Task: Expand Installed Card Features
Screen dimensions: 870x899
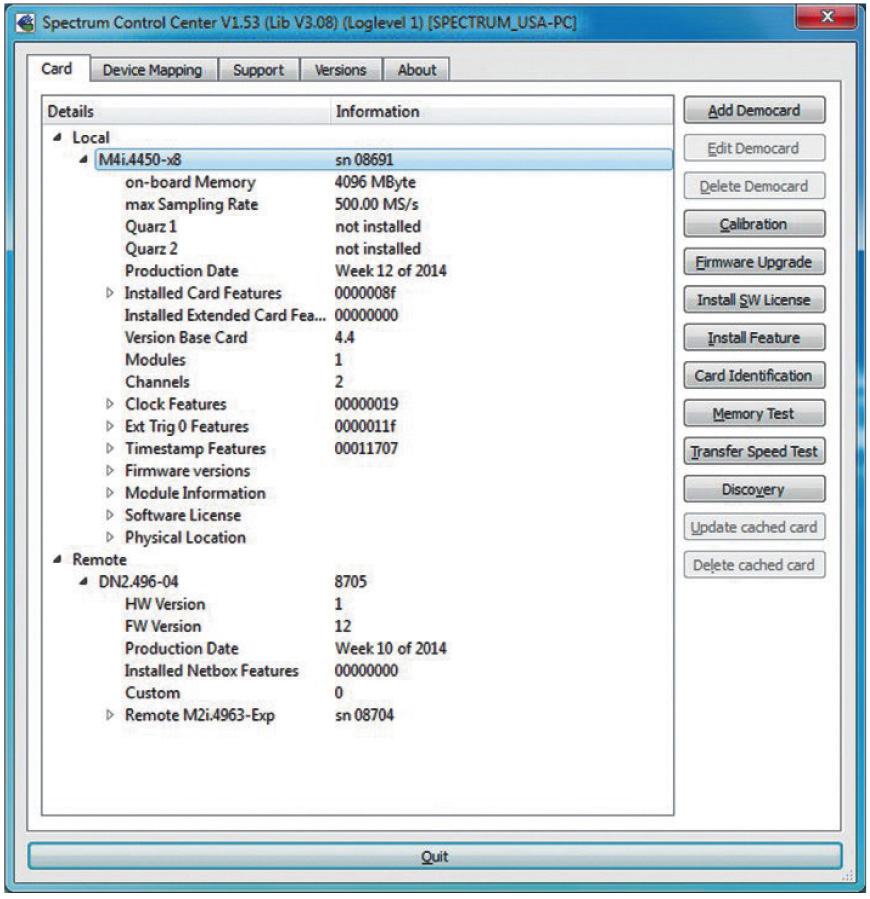Action: click(110, 293)
